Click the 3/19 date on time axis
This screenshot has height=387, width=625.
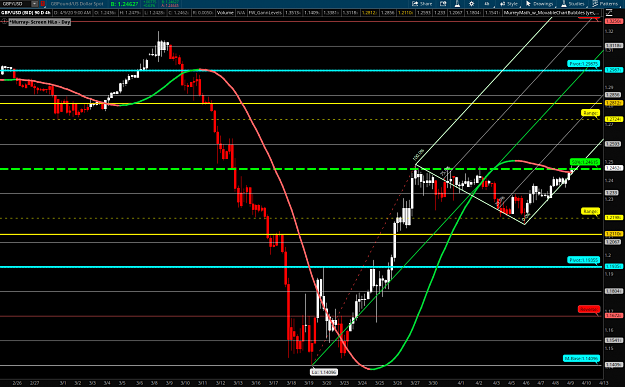coord(309,383)
